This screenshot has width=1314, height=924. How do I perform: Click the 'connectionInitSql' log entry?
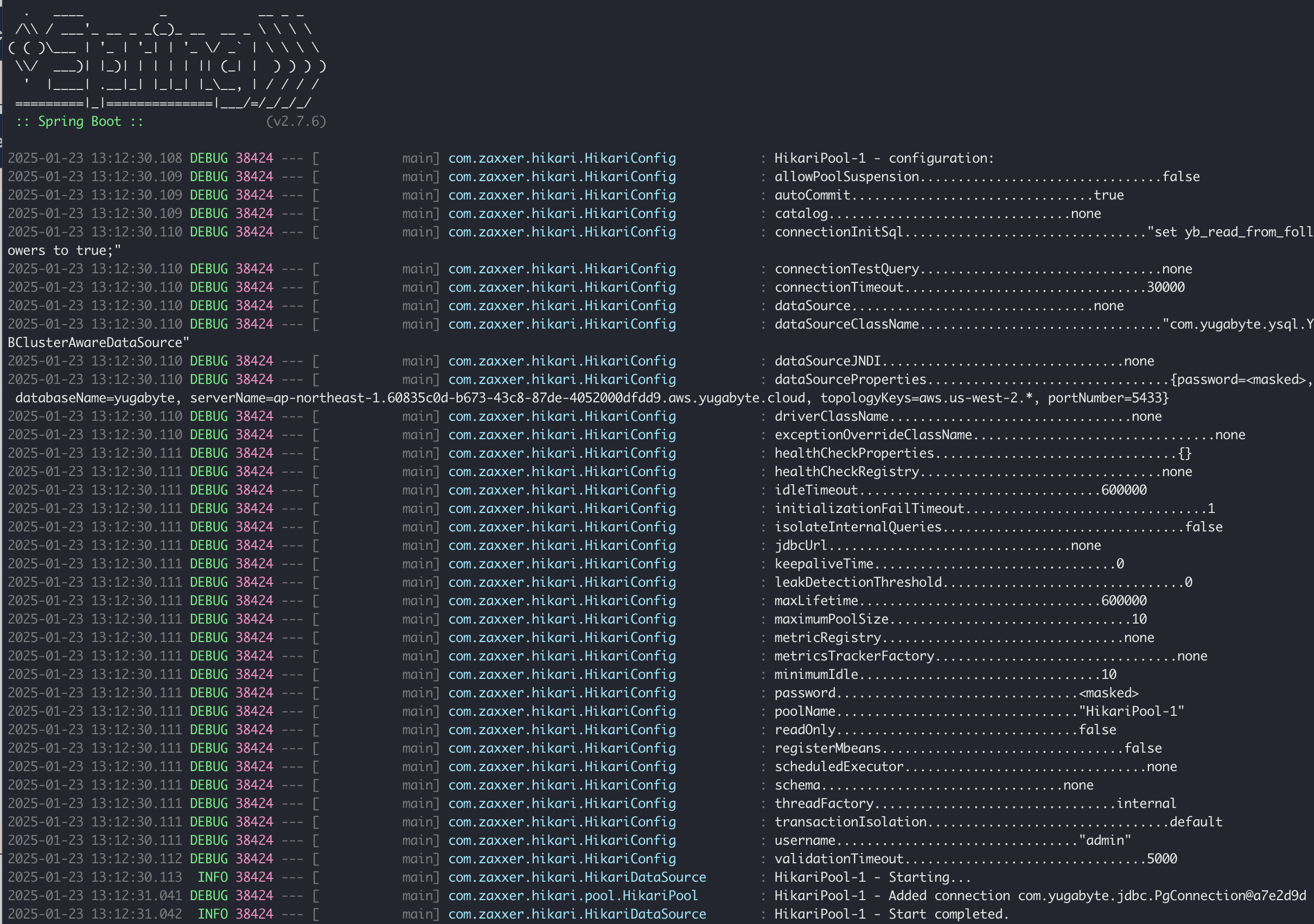click(x=1044, y=232)
